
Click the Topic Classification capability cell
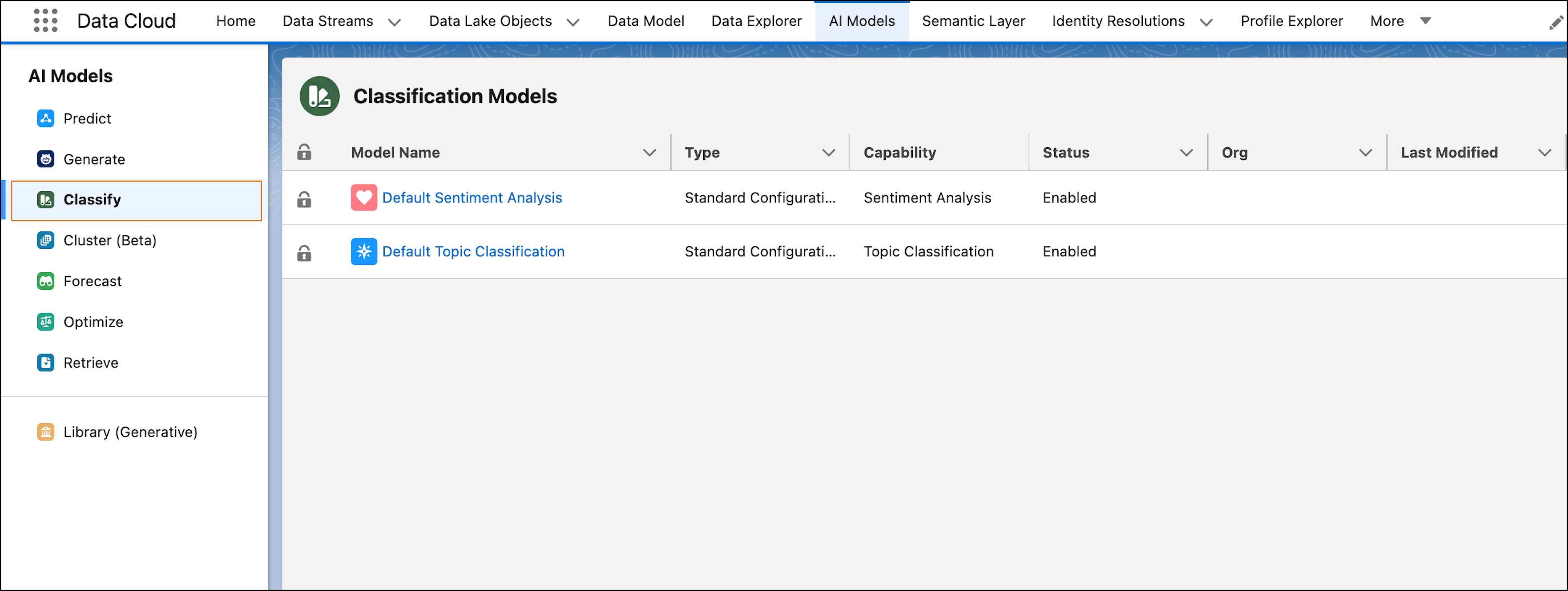[x=928, y=251]
